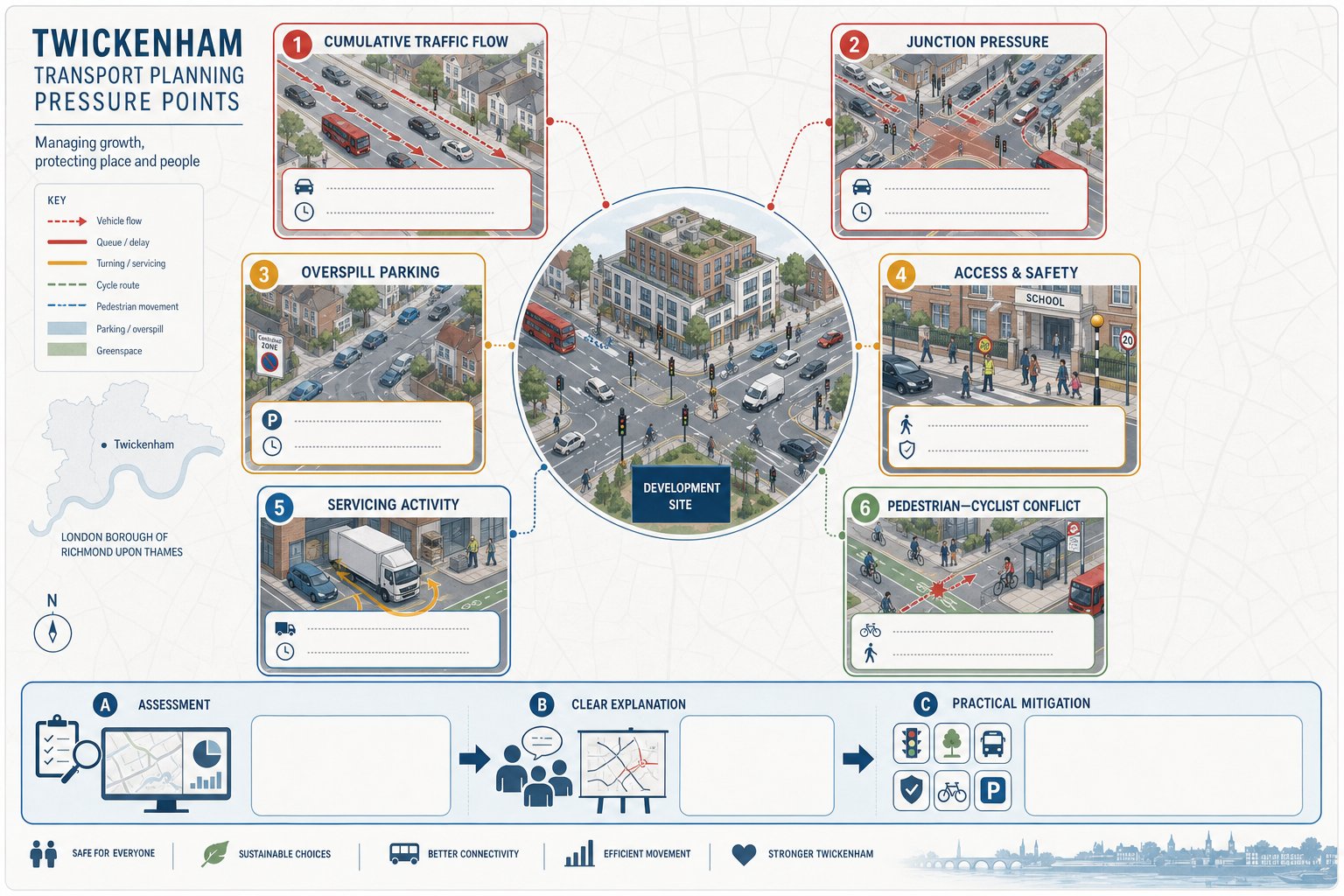Click the orange number 4 badge

tap(900, 275)
